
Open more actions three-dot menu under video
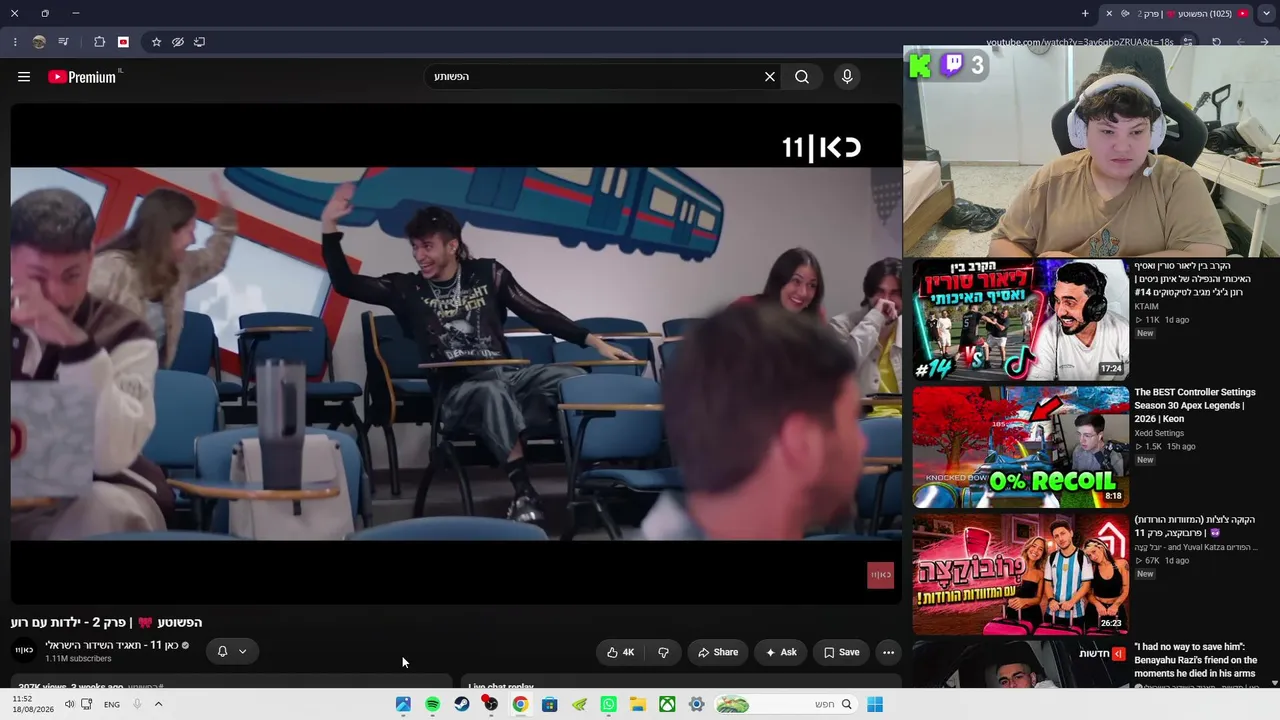tap(888, 652)
